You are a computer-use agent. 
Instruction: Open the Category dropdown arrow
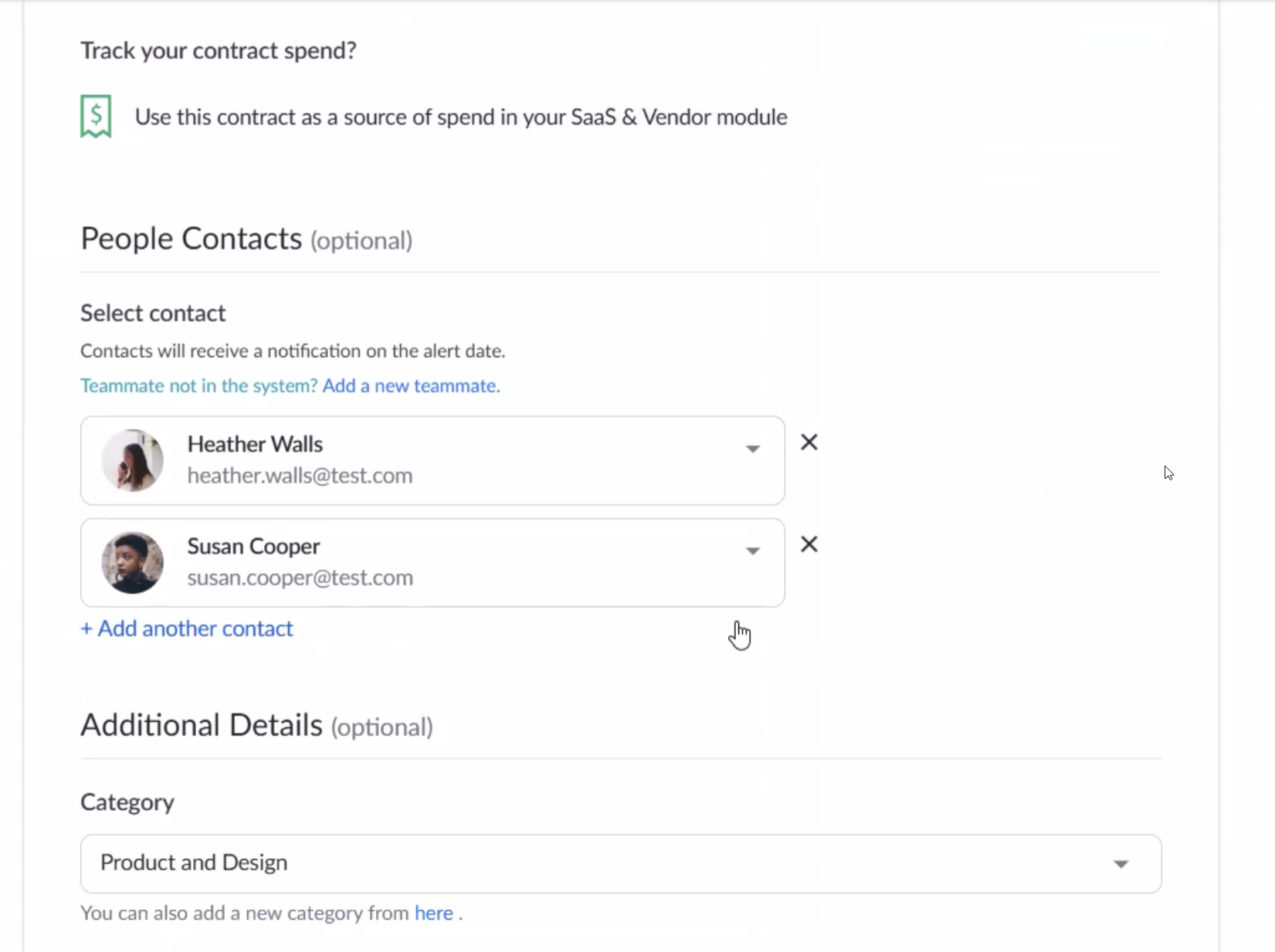tap(1121, 864)
